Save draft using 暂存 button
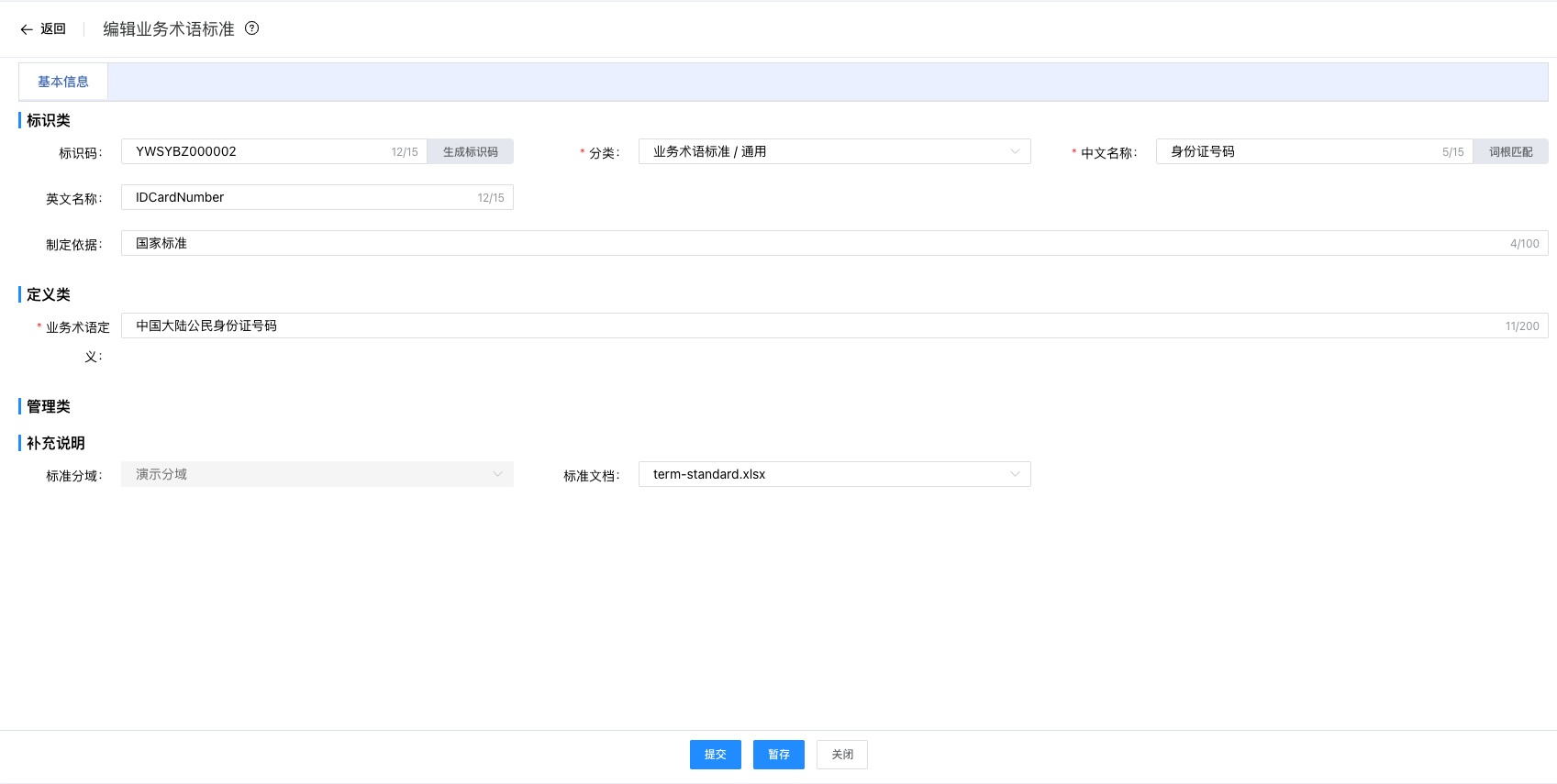The height and width of the screenshot is (784, 1557). 778,755
